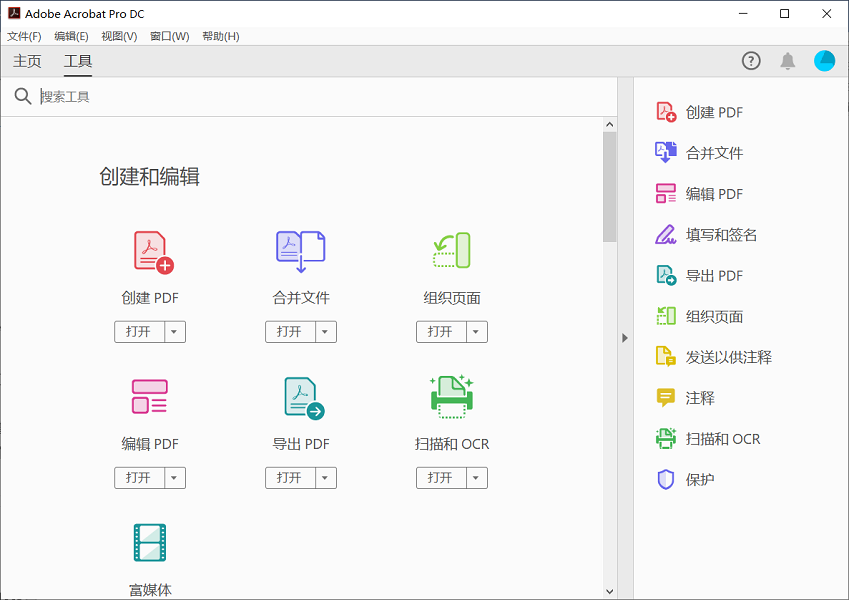Click 打开 button under 编辑 PDF
The image size is (849, 600).
[139, 478]
